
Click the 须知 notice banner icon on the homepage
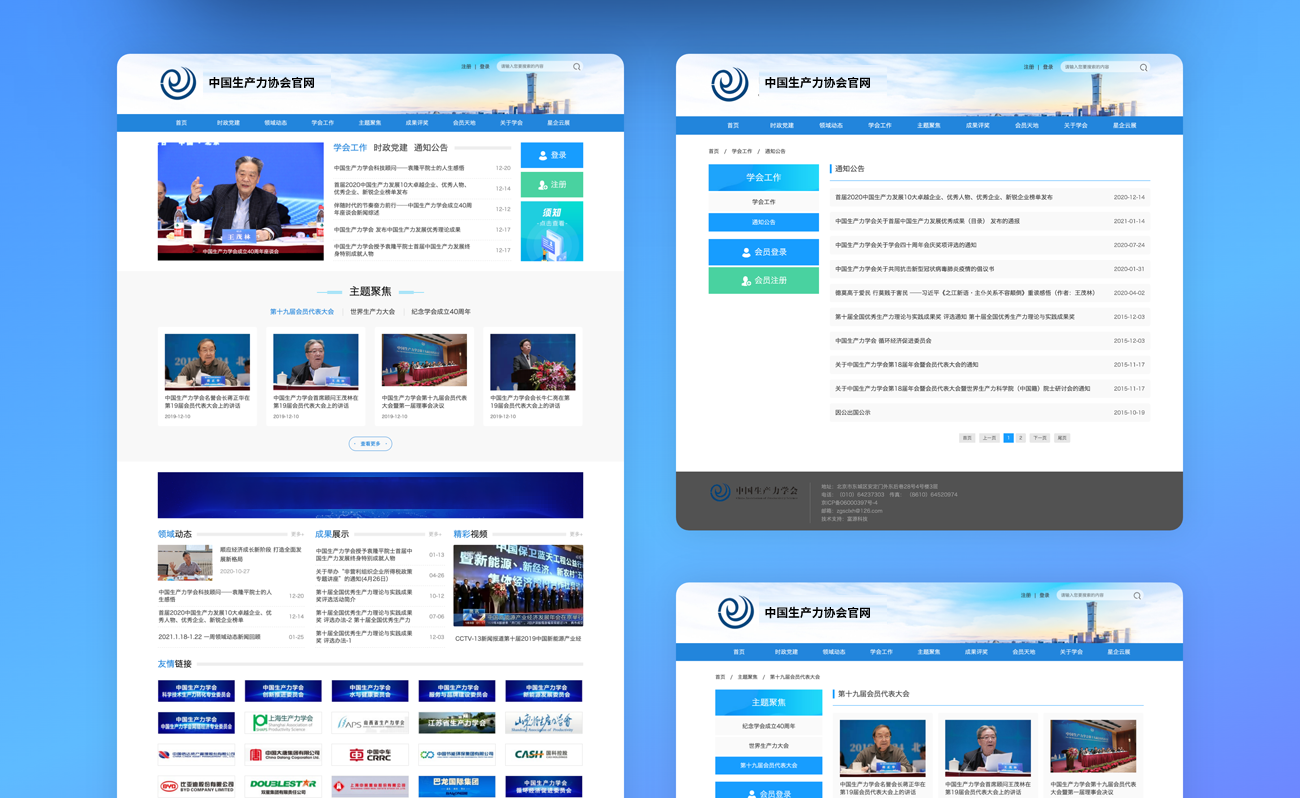pos(551,231)
